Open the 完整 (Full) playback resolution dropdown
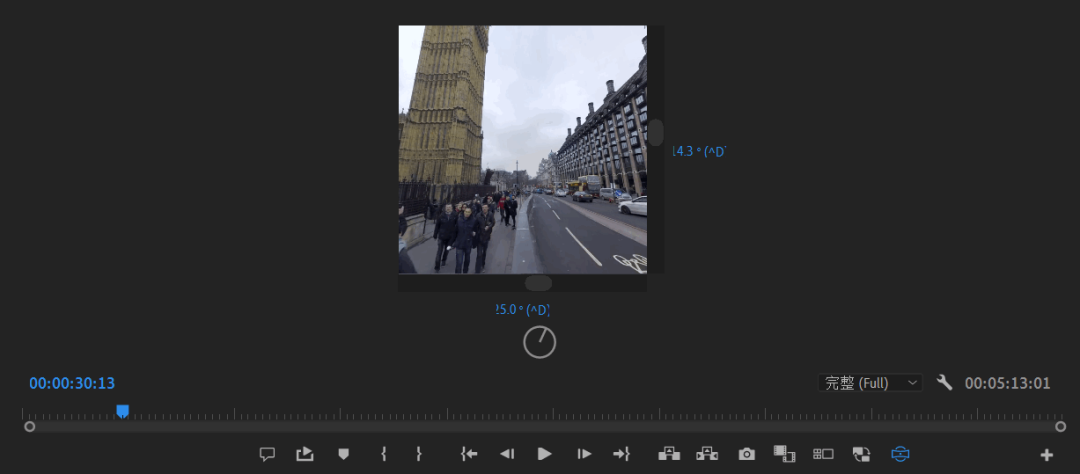 871,383
